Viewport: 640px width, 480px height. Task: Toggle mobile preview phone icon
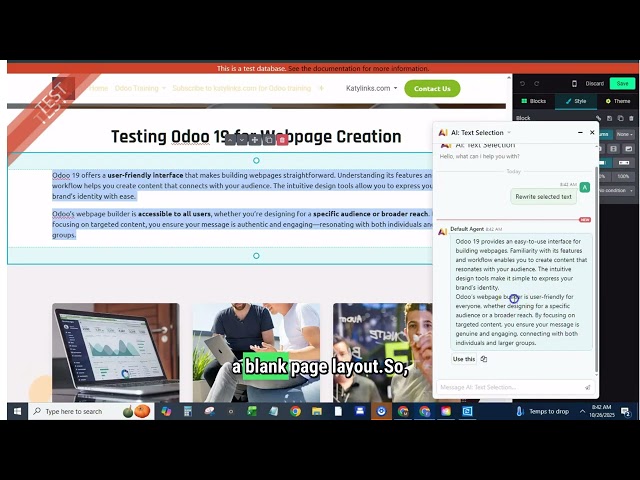pos(574,84)
